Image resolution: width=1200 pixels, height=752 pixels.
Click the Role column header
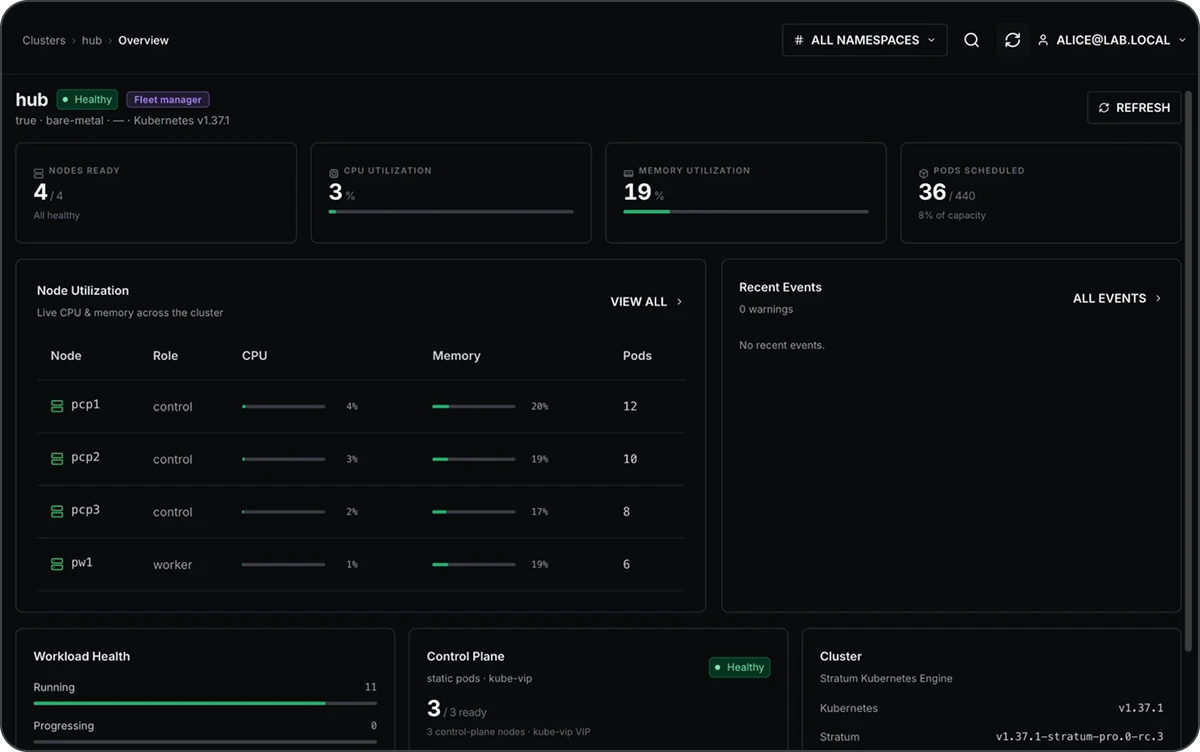165,356
